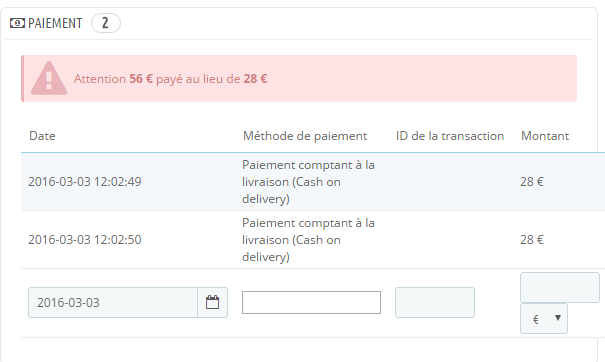This screenshot has width=605, height=362.
Task: Click the Montant column header
Action: (x=545, y=136)
